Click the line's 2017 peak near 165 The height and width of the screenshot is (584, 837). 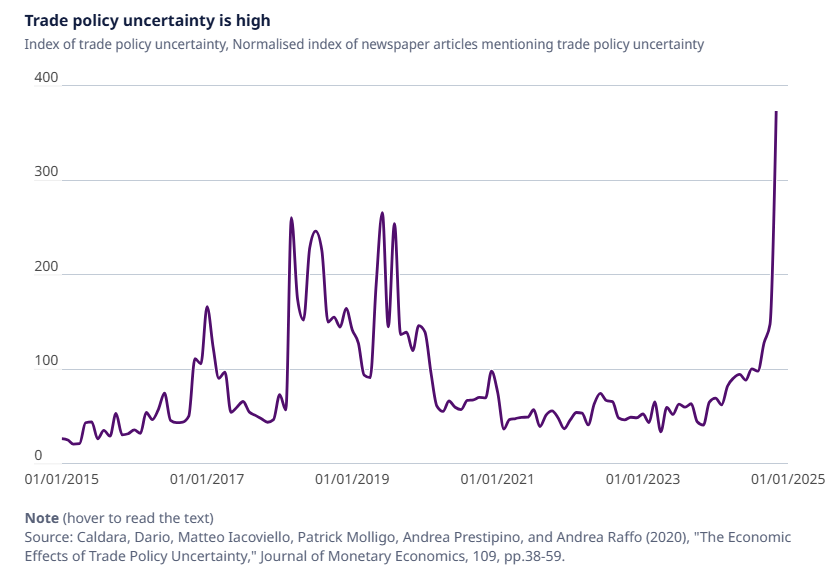[x=207, y=307]
